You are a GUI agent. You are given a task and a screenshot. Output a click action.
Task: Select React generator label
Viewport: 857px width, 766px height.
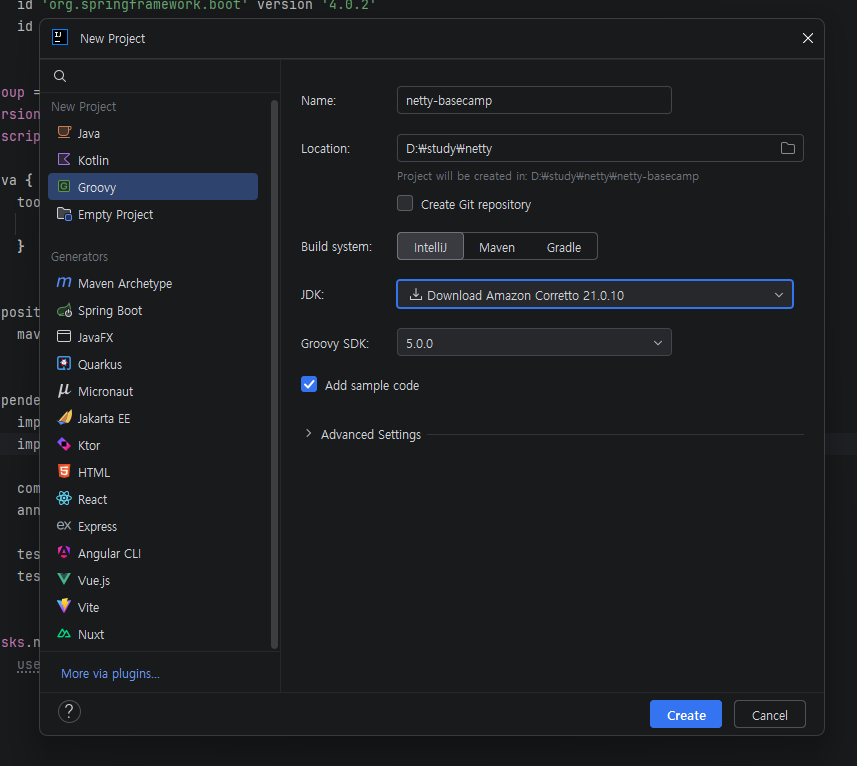[x=92, y=499]
